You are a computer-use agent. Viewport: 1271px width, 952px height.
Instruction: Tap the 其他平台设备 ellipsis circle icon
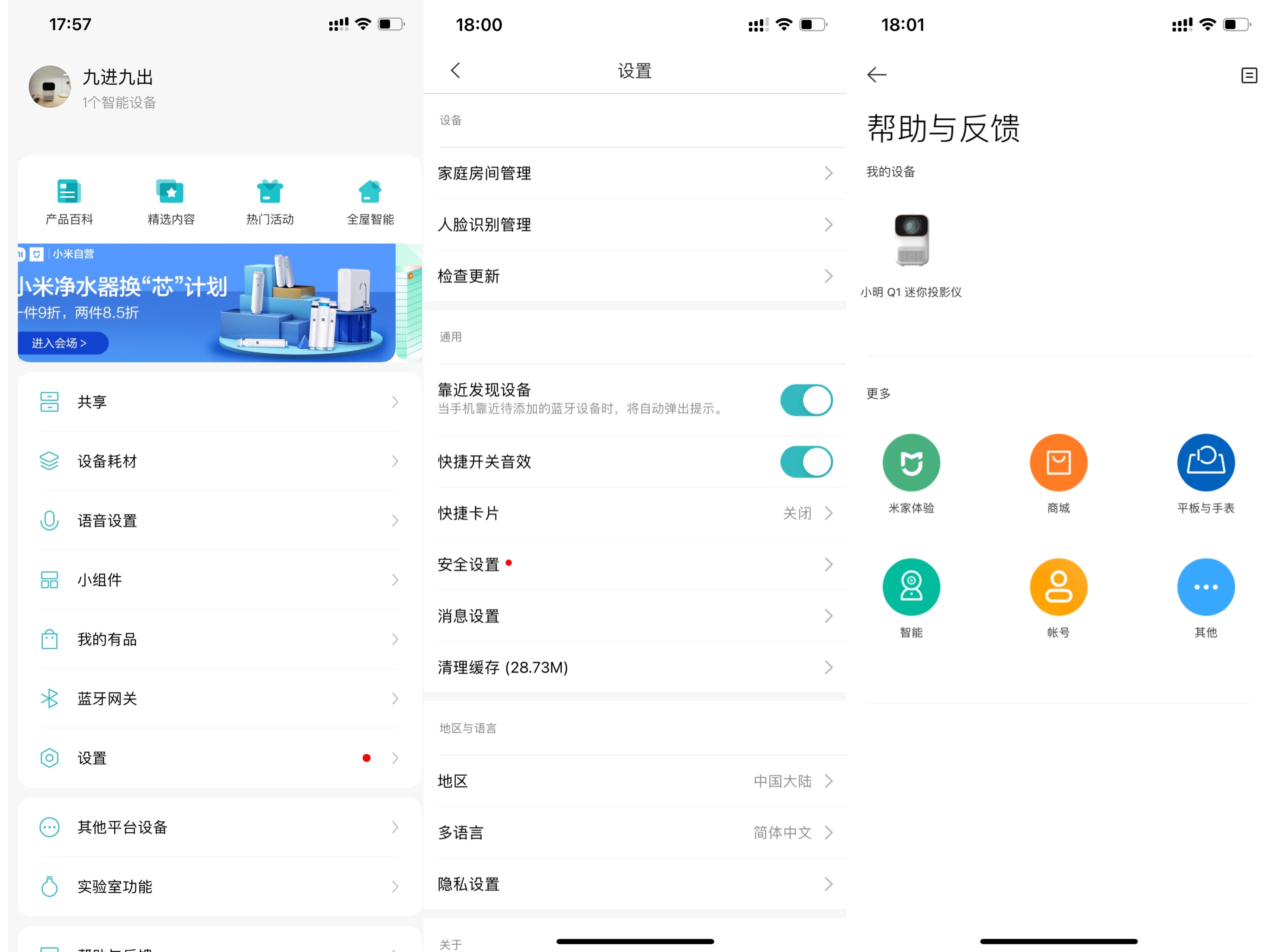49,827
